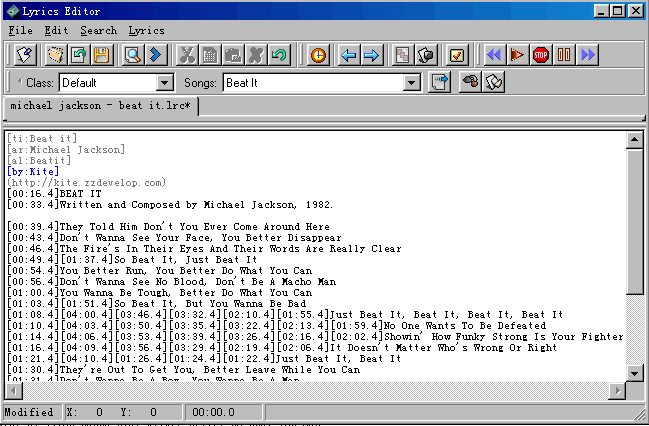Rewind with the double left arrows

[x=494, y=55]
